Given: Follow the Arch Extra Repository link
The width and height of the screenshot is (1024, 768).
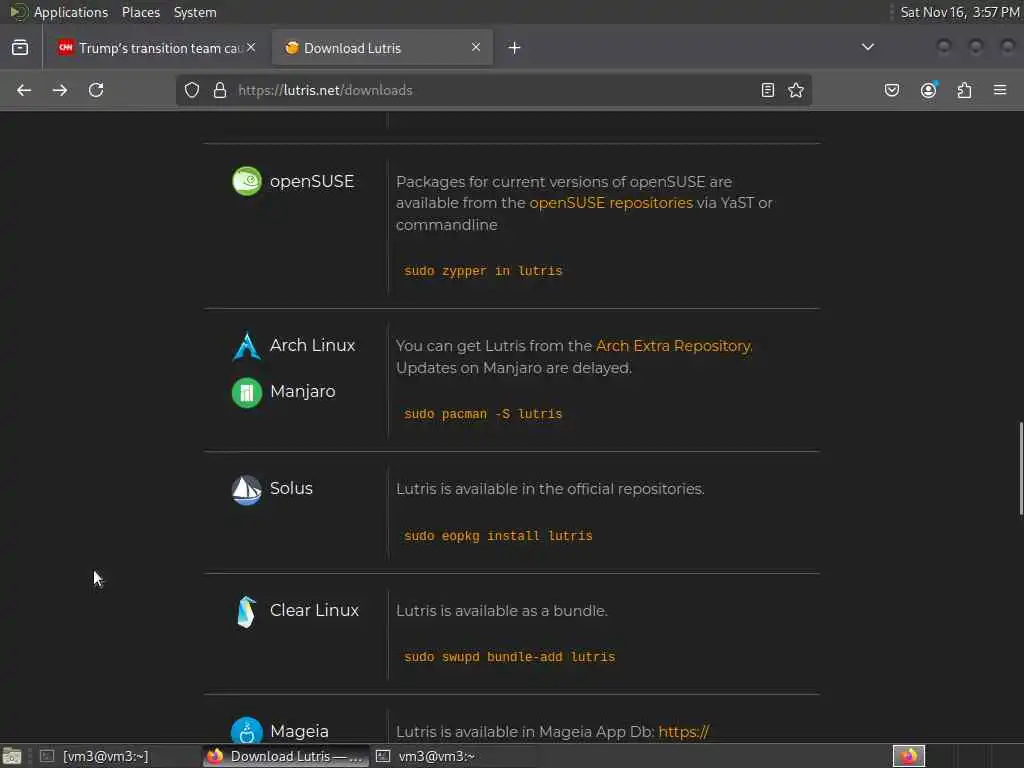Looking at the screenshot, I should pyautogui.click(x=673, y=345).
